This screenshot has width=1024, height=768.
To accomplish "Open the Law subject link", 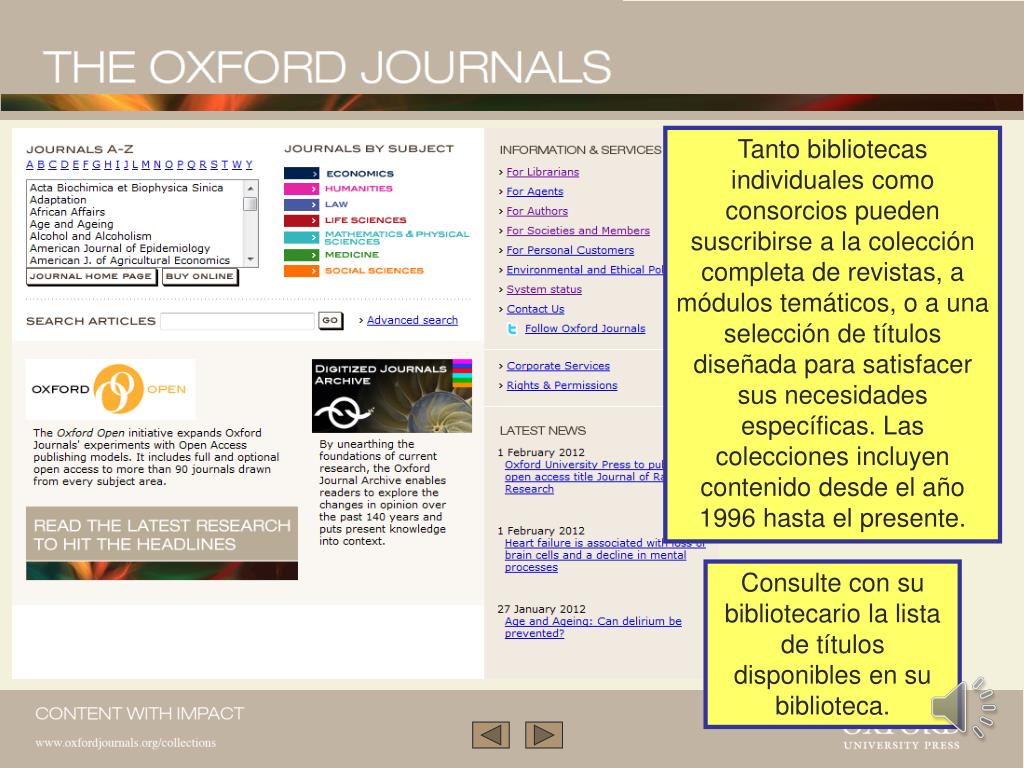I will pyautogui.click(x=336, y=204).
